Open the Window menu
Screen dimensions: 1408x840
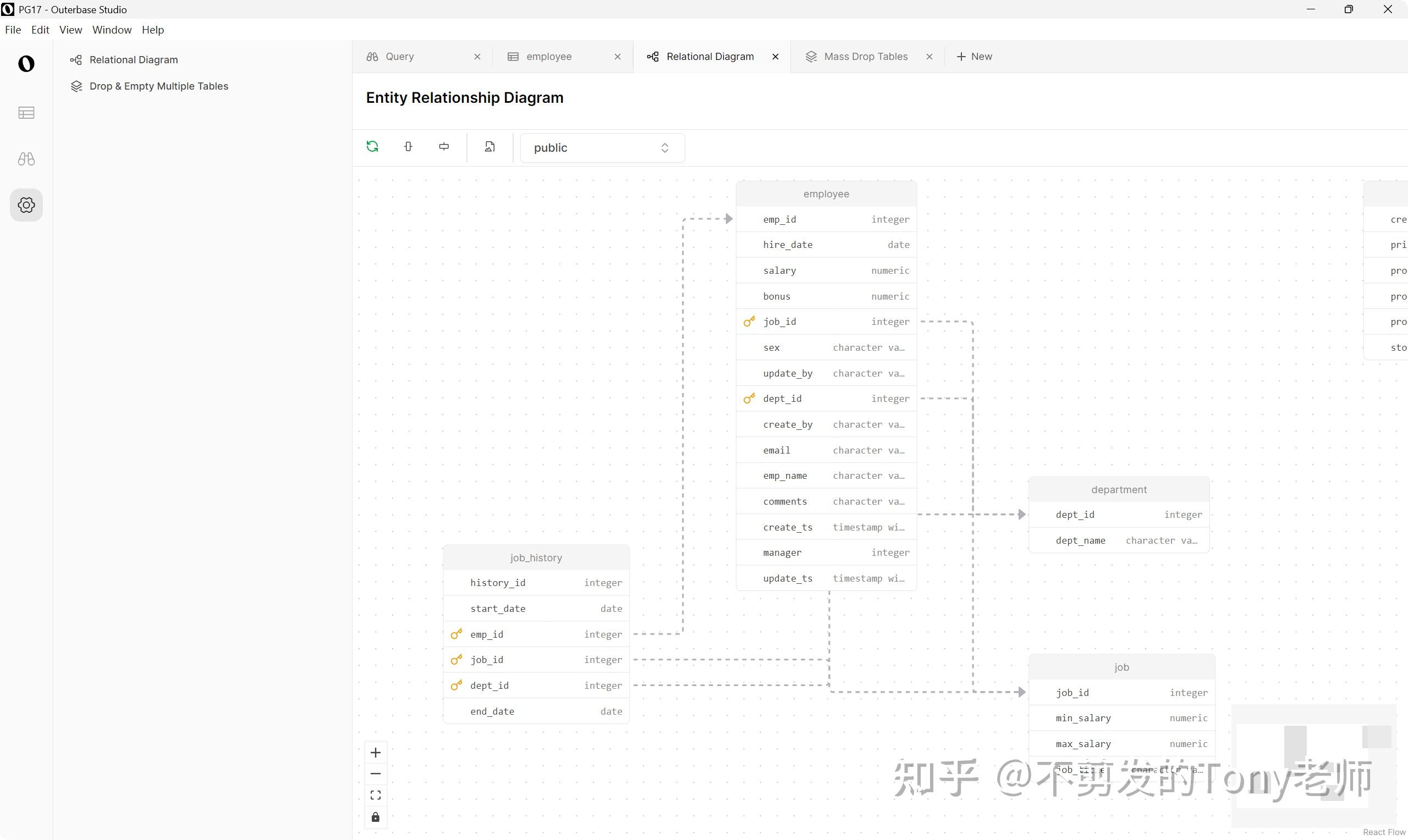pos(112,30)
